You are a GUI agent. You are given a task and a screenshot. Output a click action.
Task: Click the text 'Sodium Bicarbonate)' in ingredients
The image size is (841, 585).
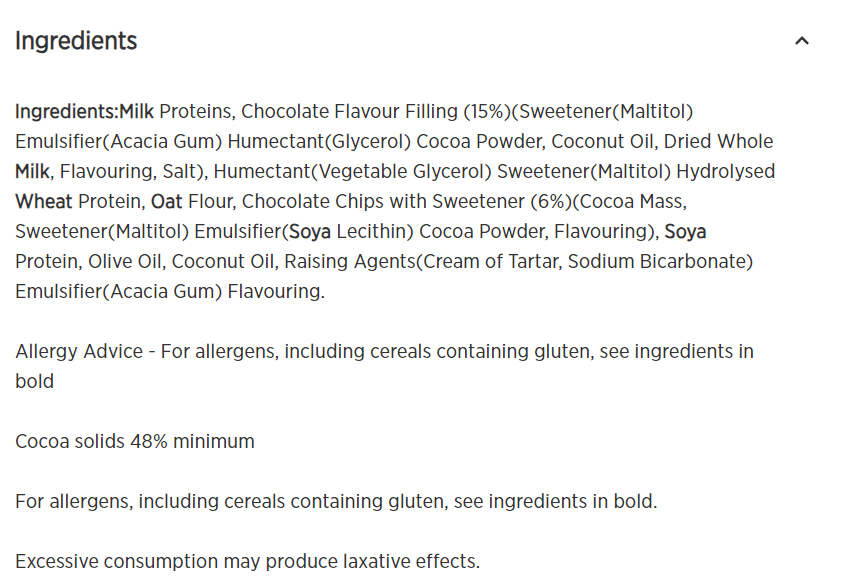(x=660, y=262)
